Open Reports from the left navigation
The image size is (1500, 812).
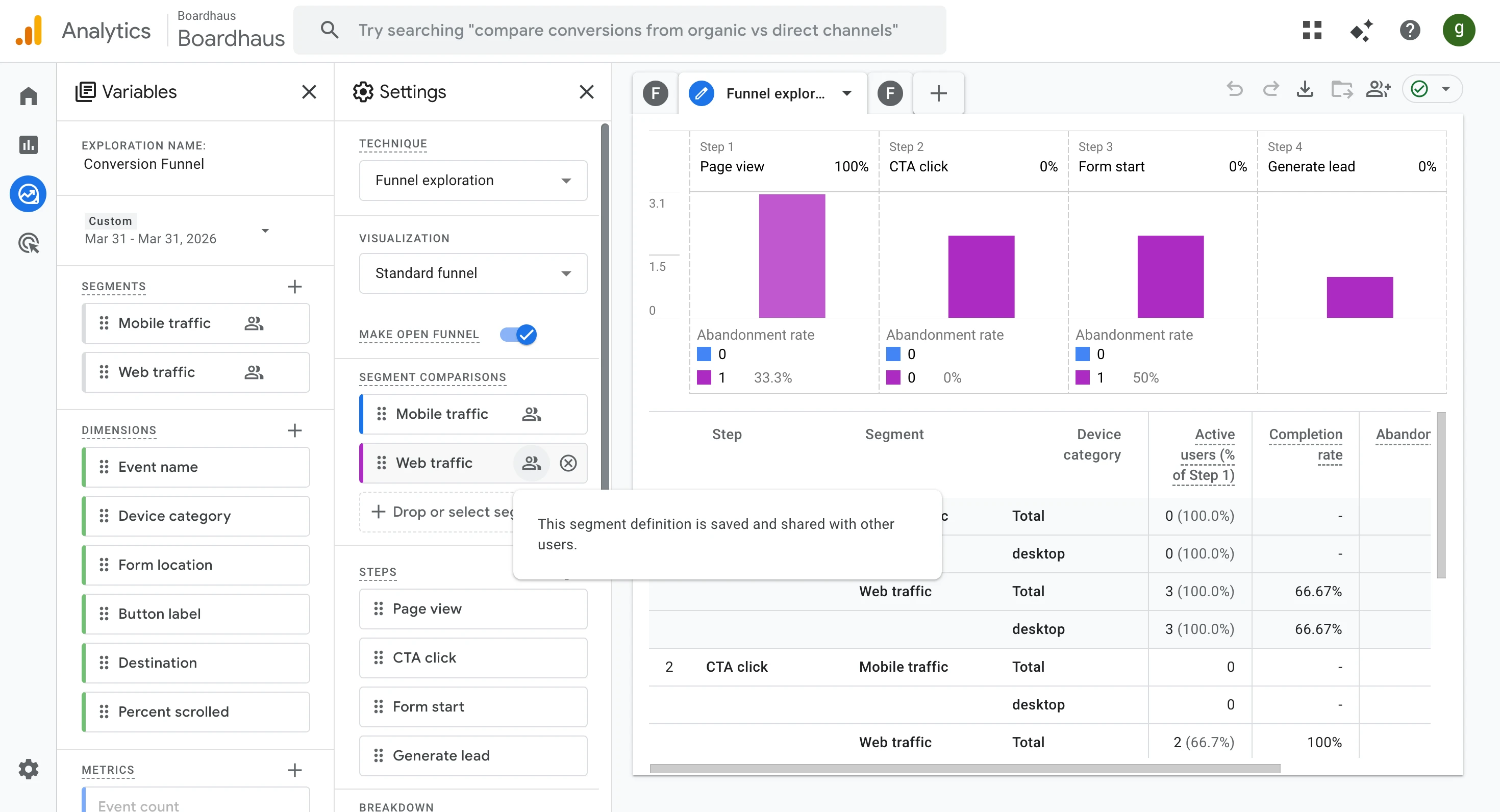point(28,144)
